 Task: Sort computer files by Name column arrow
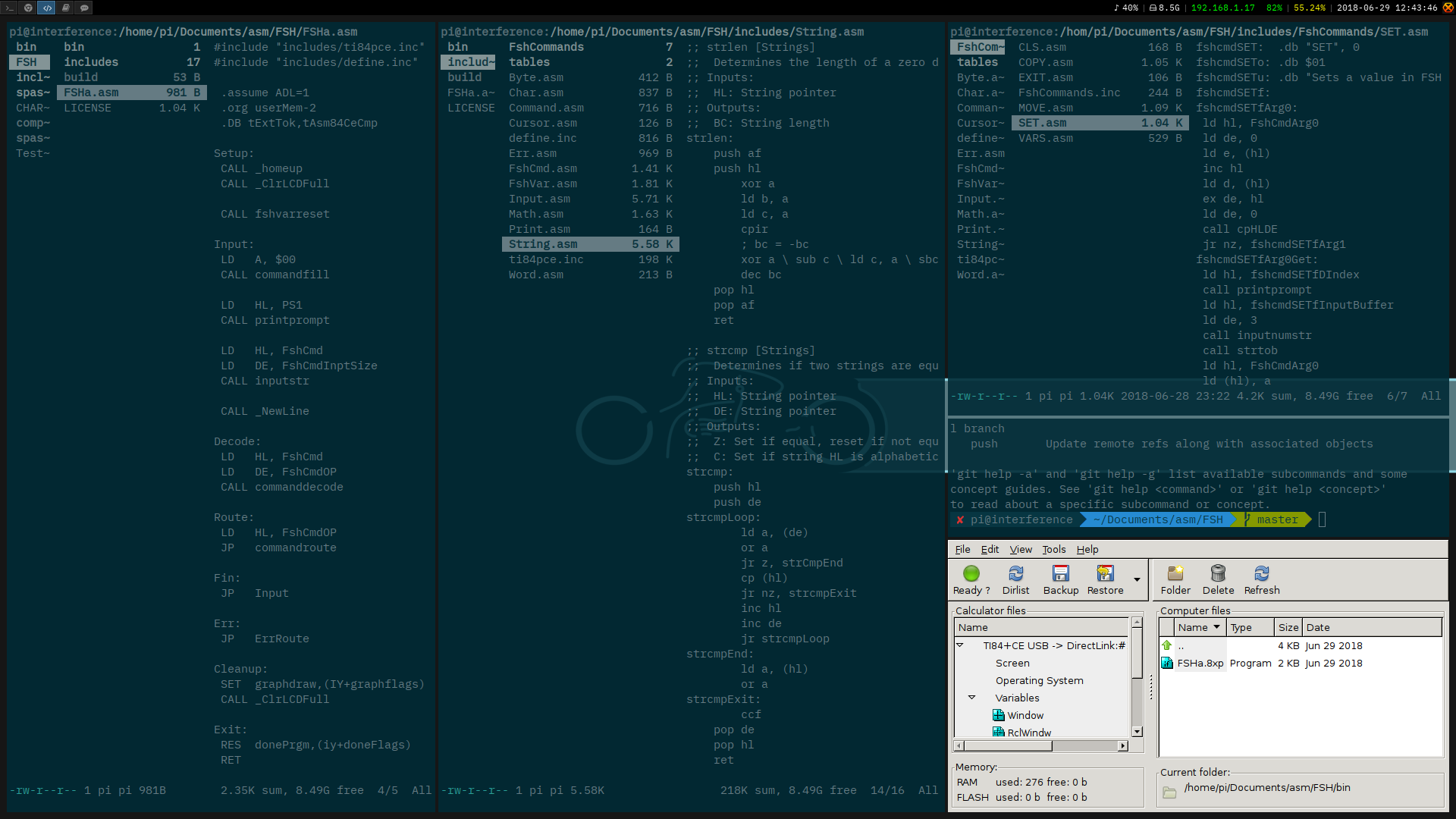(1216, 627)
